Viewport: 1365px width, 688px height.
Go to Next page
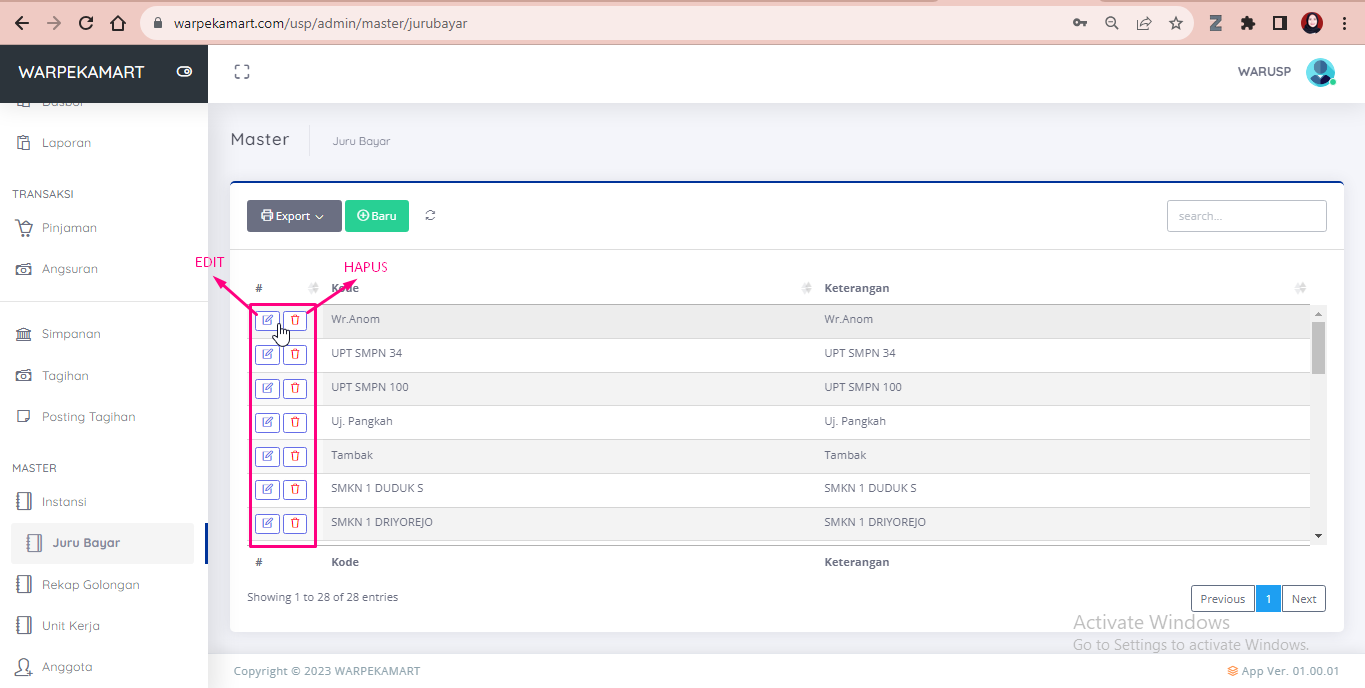tap(1304, 599)
